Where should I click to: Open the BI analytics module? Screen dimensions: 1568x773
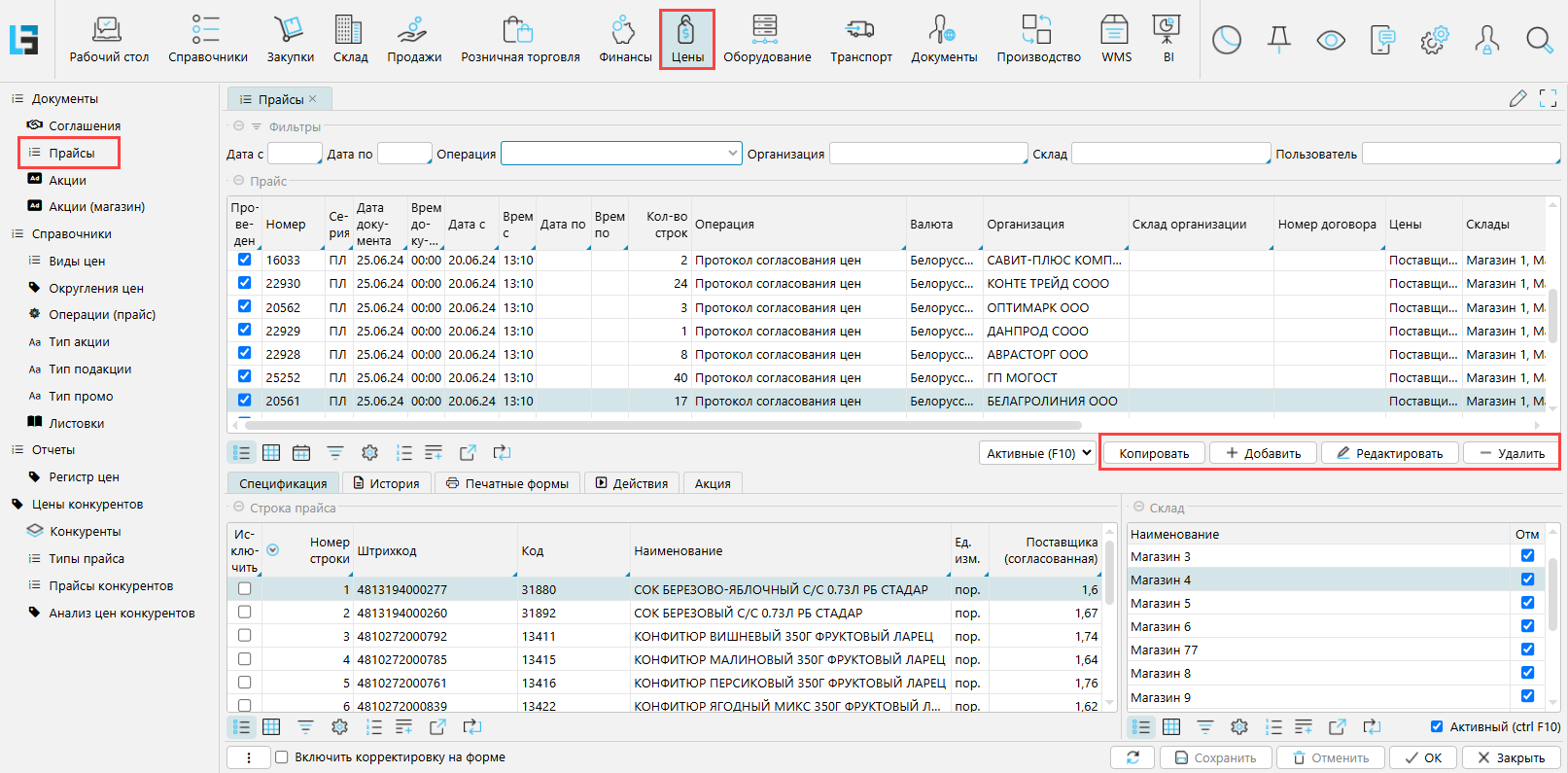pyautogui.click(x=1167, y=39)
